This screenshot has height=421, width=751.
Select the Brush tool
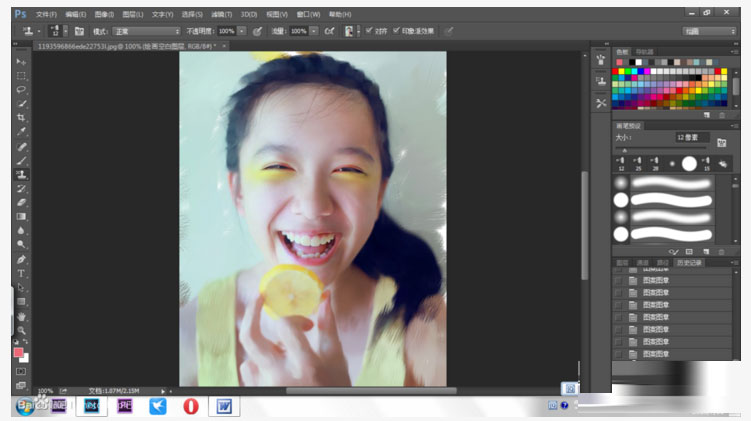pos(21,161)
